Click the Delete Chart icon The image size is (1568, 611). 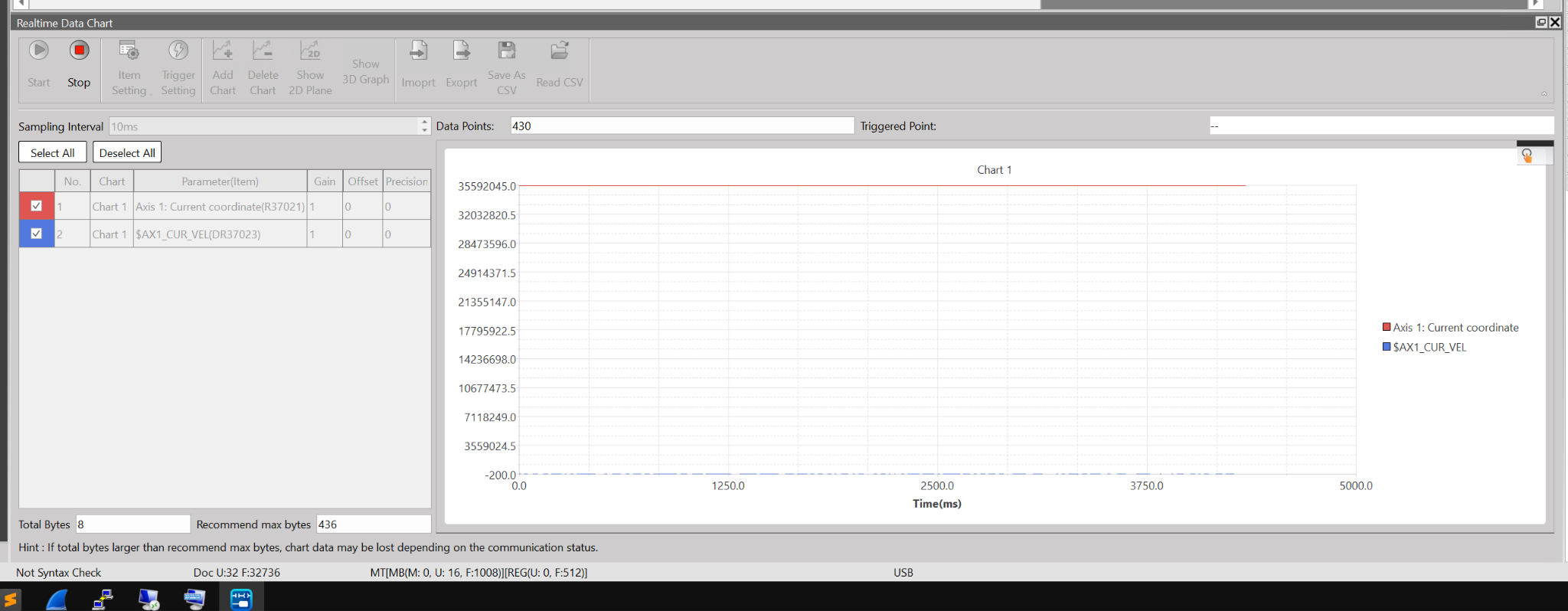(263, 51)
